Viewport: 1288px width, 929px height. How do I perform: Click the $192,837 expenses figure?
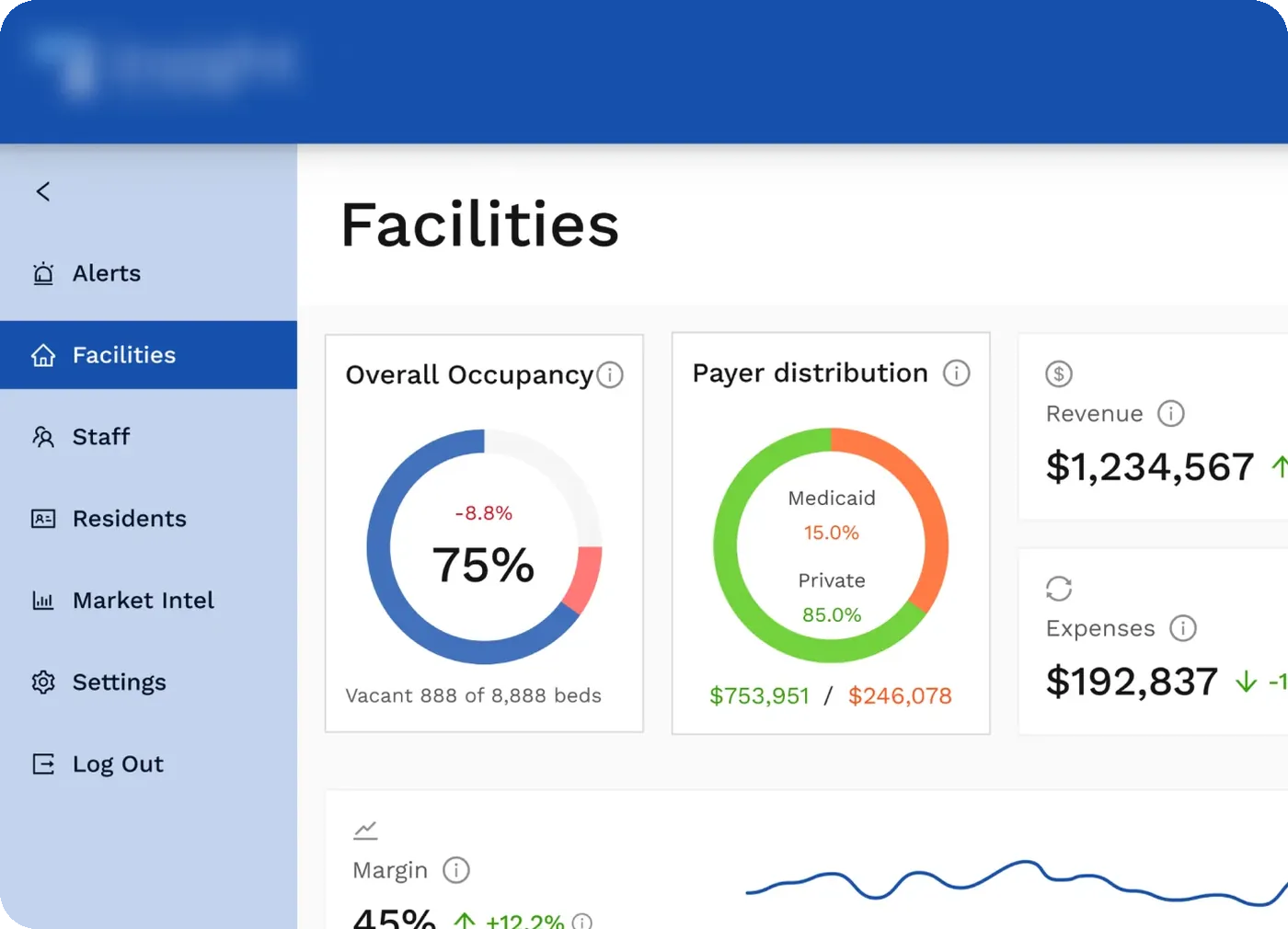click(1132, 682)
